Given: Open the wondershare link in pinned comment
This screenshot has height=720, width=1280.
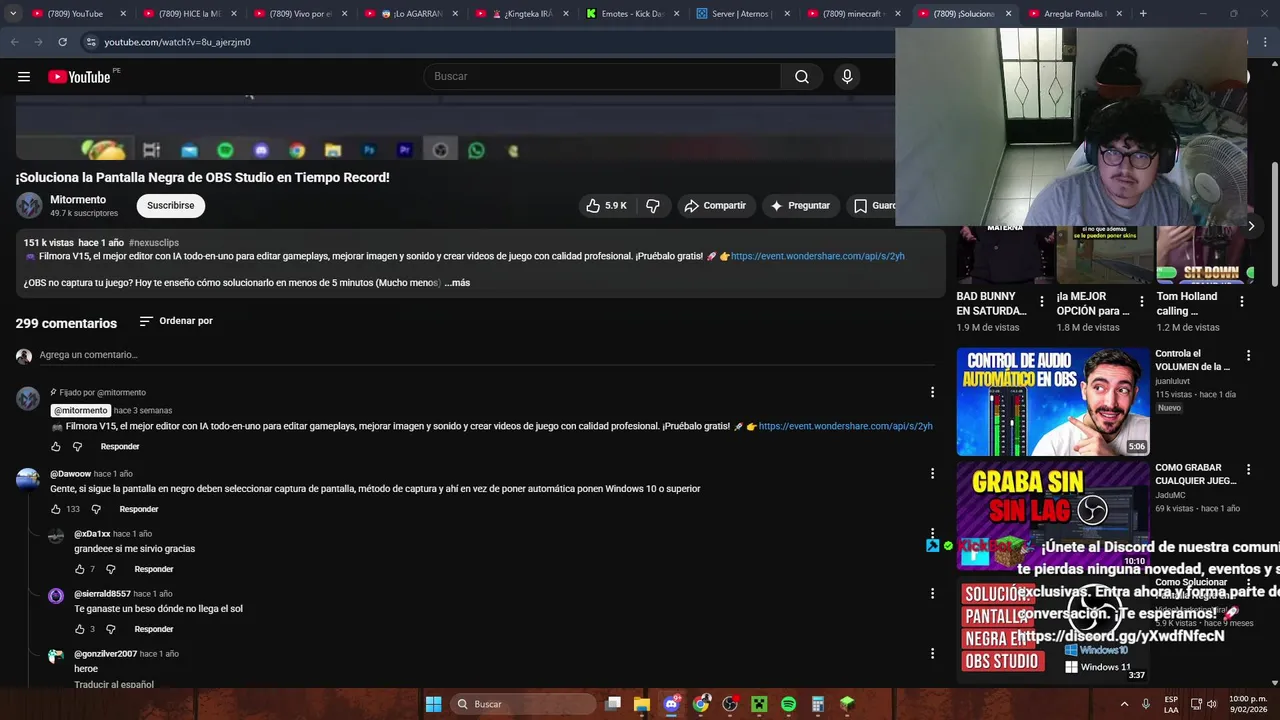Looking at the screenshot, I should click(x=845, y=426).
